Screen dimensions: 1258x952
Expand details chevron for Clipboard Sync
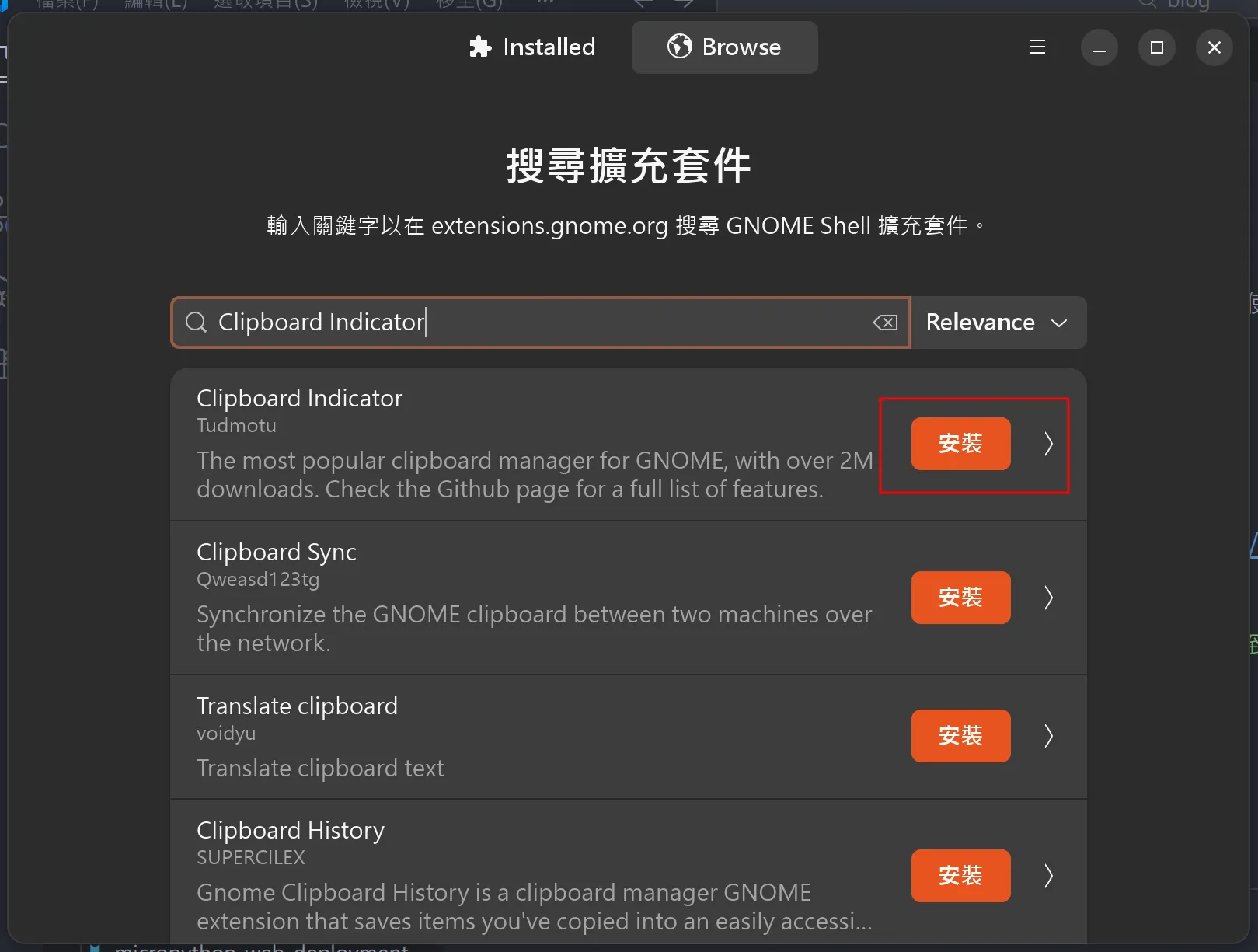tap(1048, 598)
